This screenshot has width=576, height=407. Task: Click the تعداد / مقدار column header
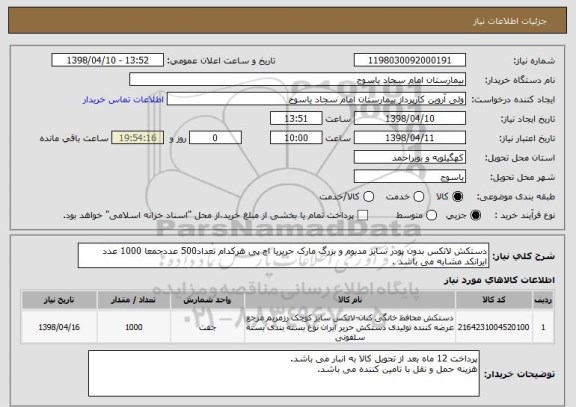point(134,300)
